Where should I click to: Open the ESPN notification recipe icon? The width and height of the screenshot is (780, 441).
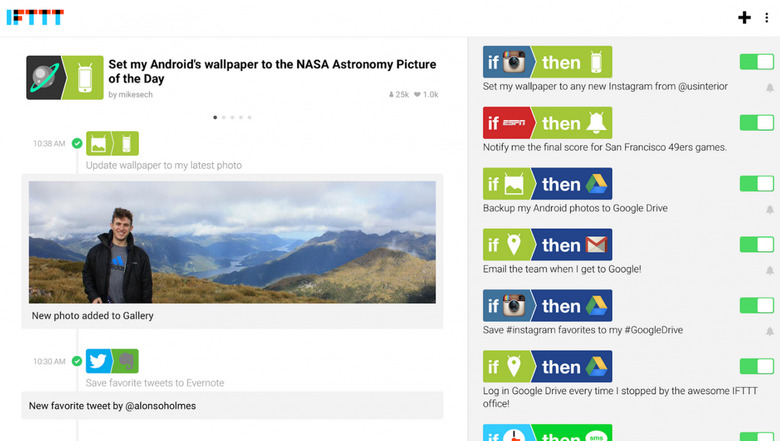coord(547,123)
